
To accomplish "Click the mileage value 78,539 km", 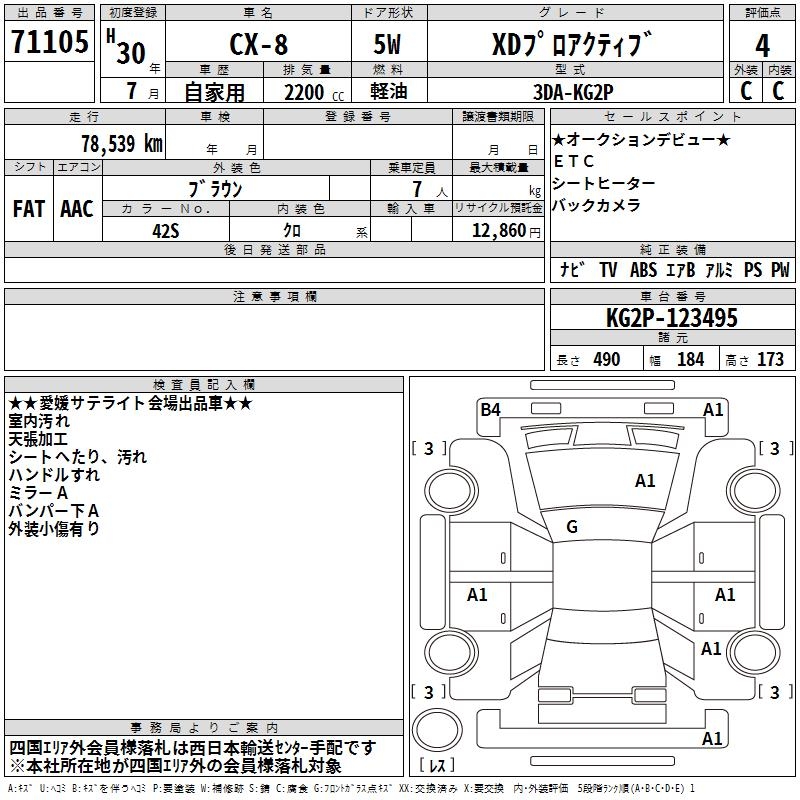I will pos(122,143).
